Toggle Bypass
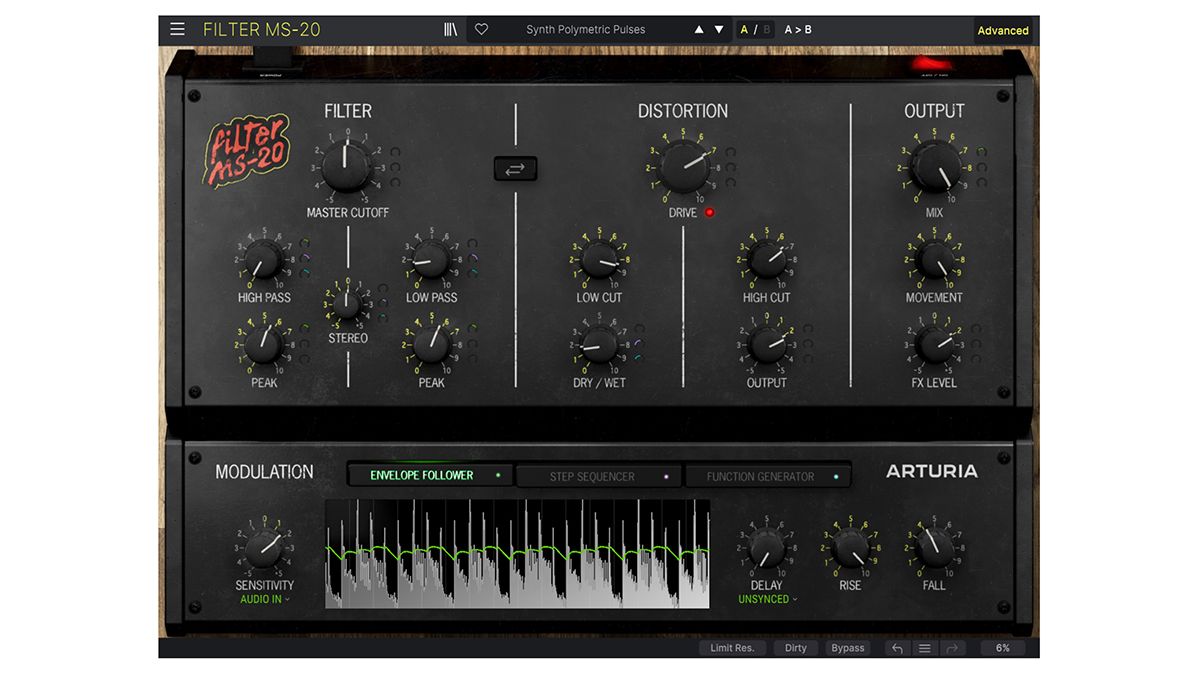The width and height of the screenshot is (1200, 675). click(848, 648)
